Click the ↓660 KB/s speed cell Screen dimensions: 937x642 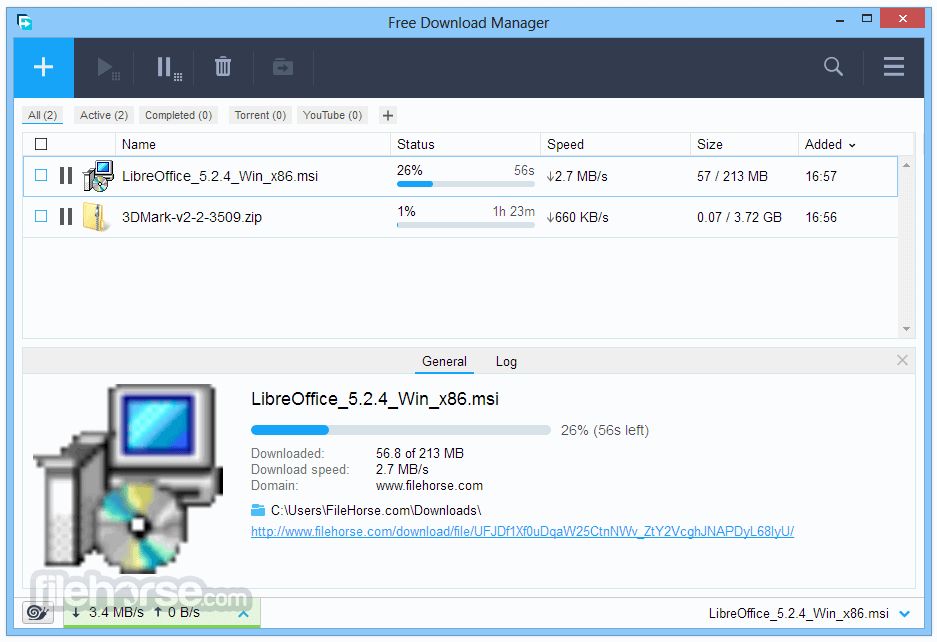pyautogui.click(x=577, y=217)
